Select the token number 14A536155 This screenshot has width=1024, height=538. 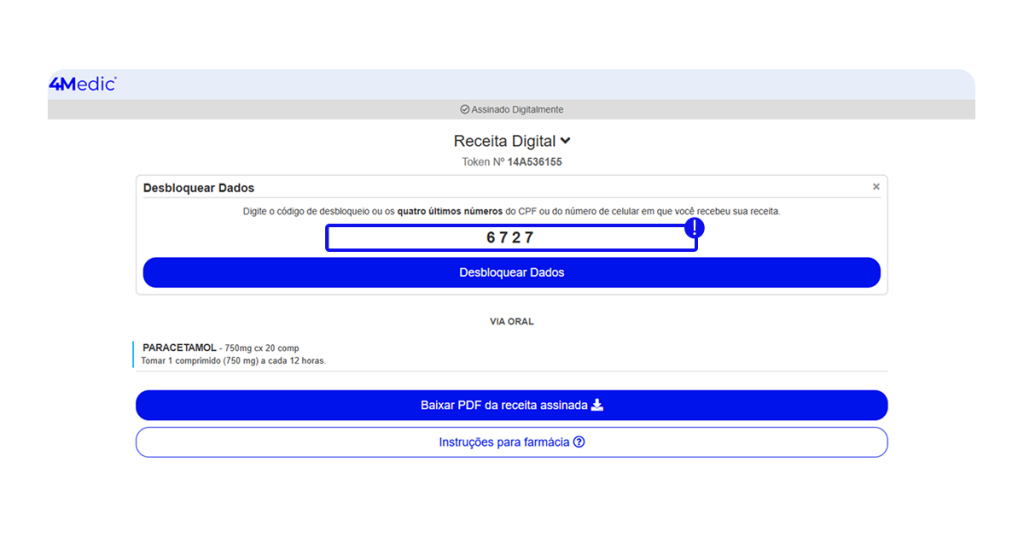tap(534, 162)
